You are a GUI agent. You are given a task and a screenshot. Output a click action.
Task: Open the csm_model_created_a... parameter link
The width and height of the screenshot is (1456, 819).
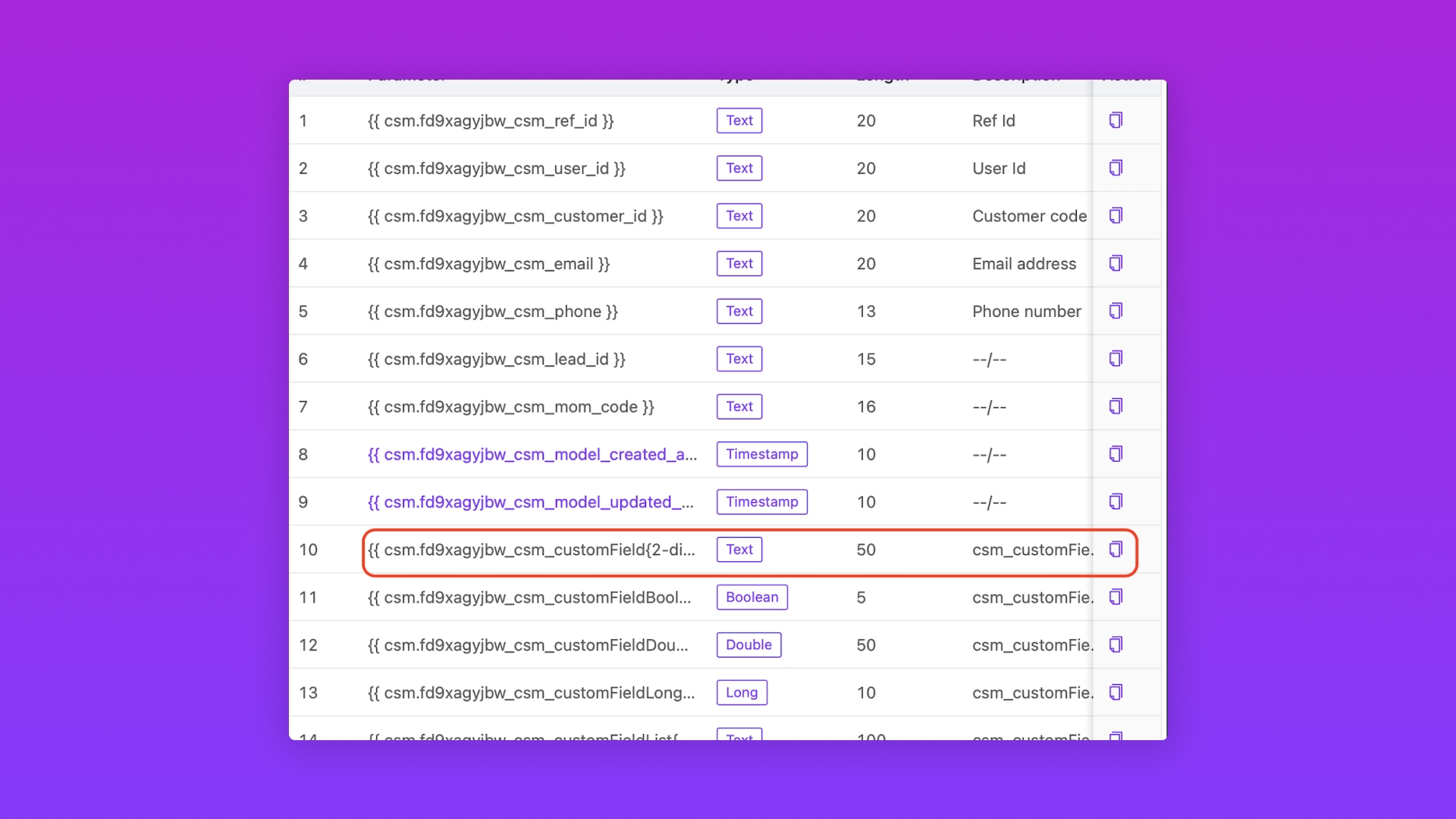(x=532, y=454)
